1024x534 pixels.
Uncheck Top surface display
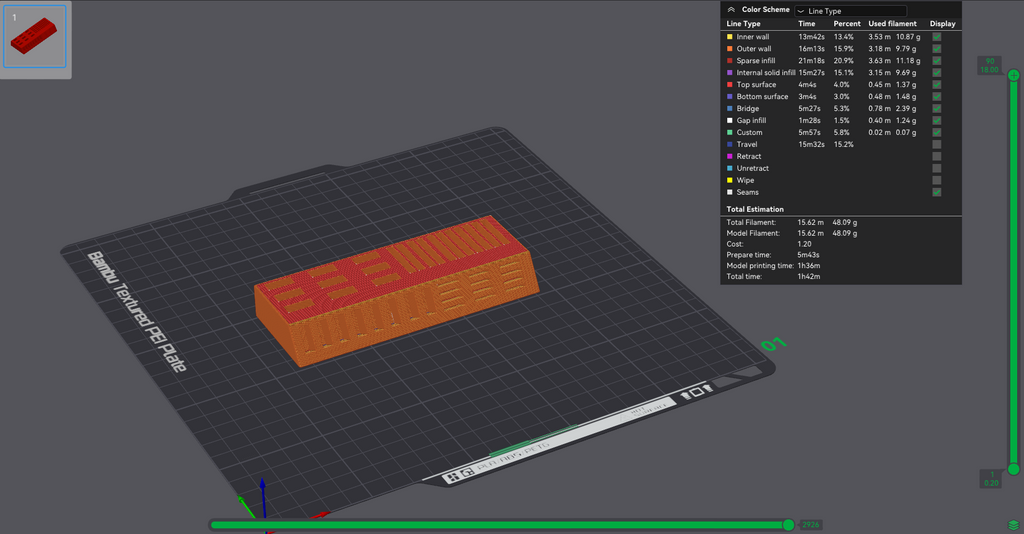pos(936,84)
